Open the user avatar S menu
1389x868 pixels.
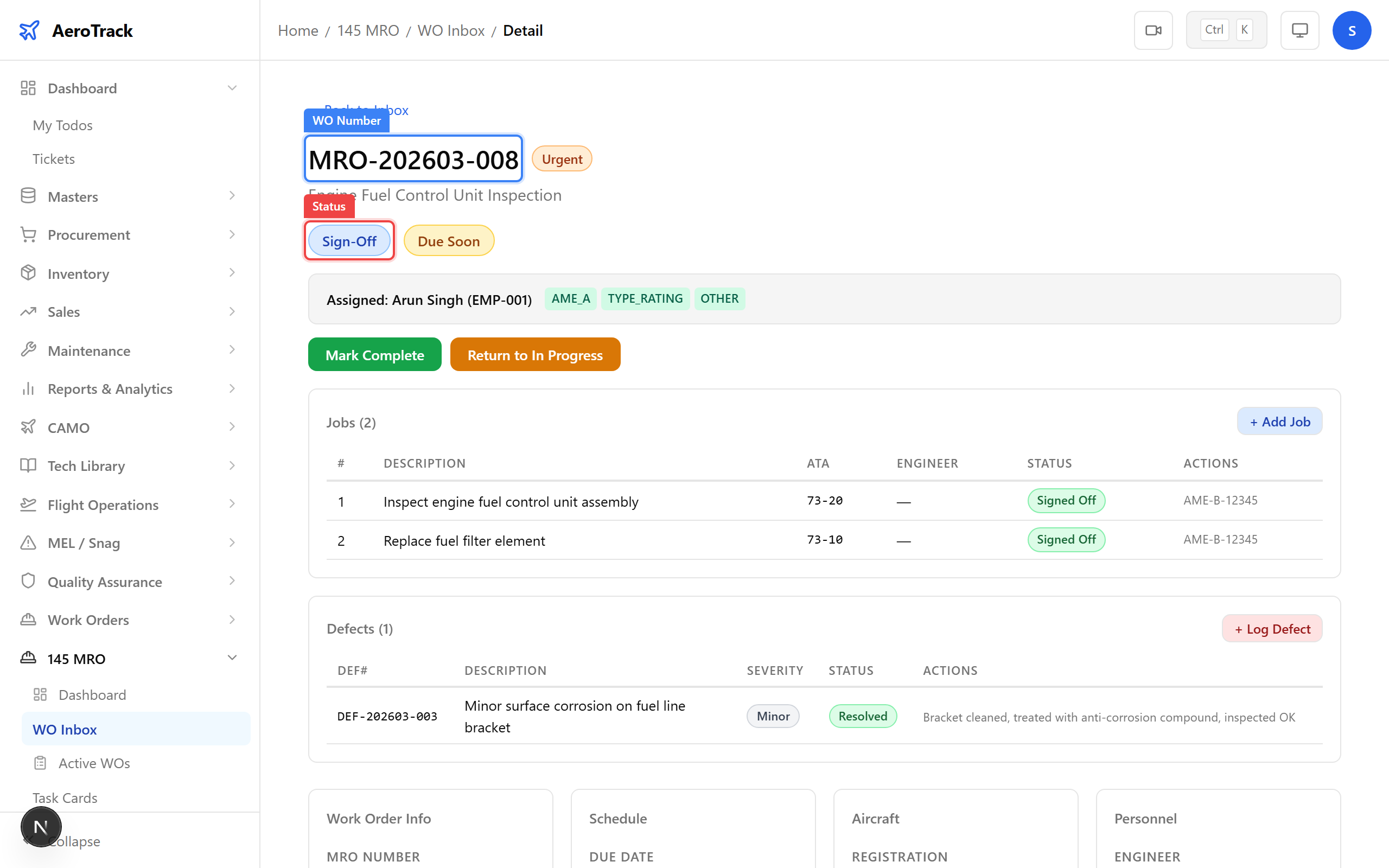coord(1351,30)
